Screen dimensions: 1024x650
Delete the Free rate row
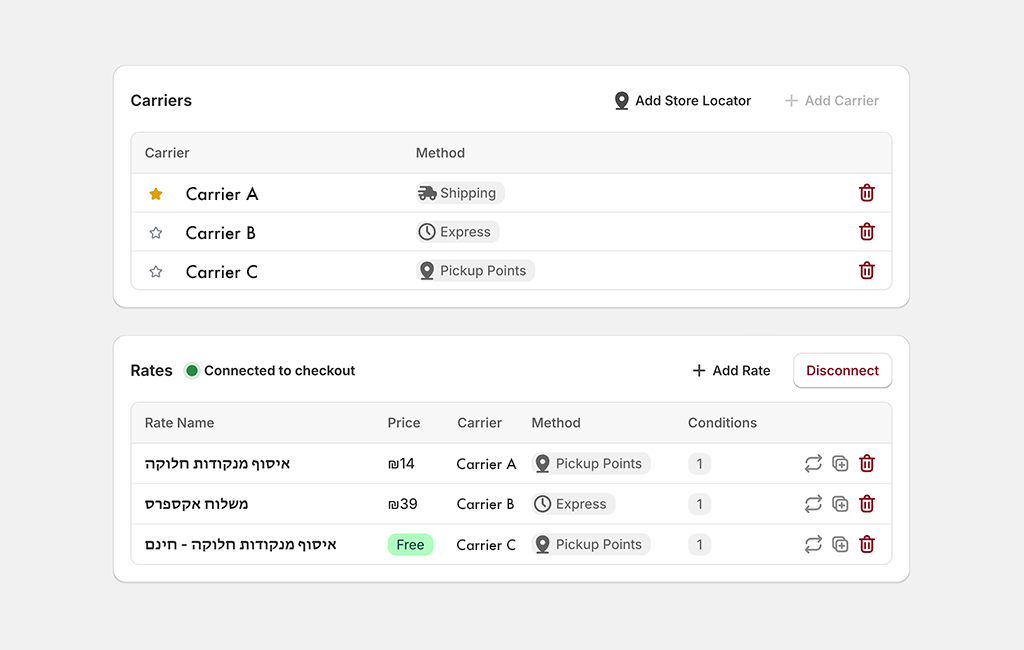coord(867,544)
